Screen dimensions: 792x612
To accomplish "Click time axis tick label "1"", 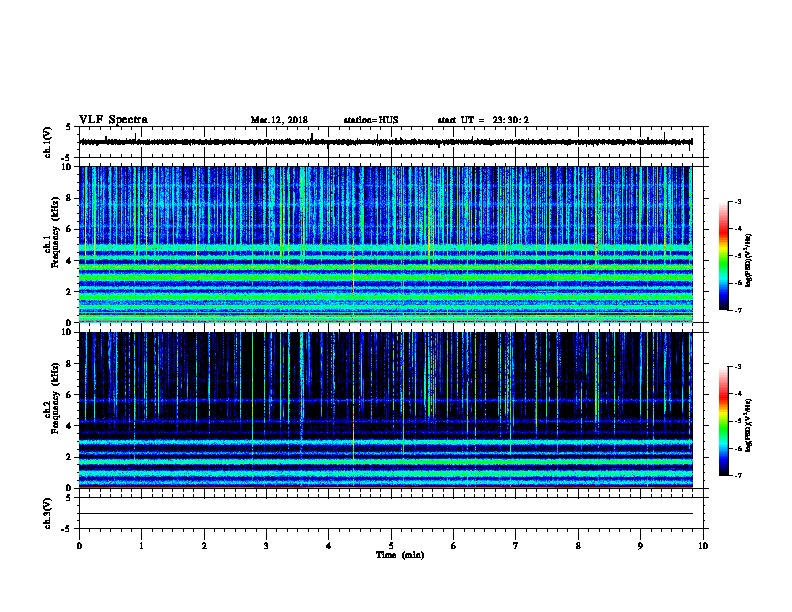I will click(141, 546).
